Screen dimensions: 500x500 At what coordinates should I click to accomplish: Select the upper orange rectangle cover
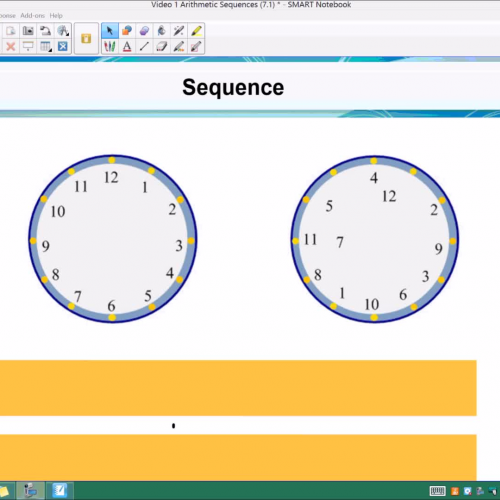coord(238,388)
